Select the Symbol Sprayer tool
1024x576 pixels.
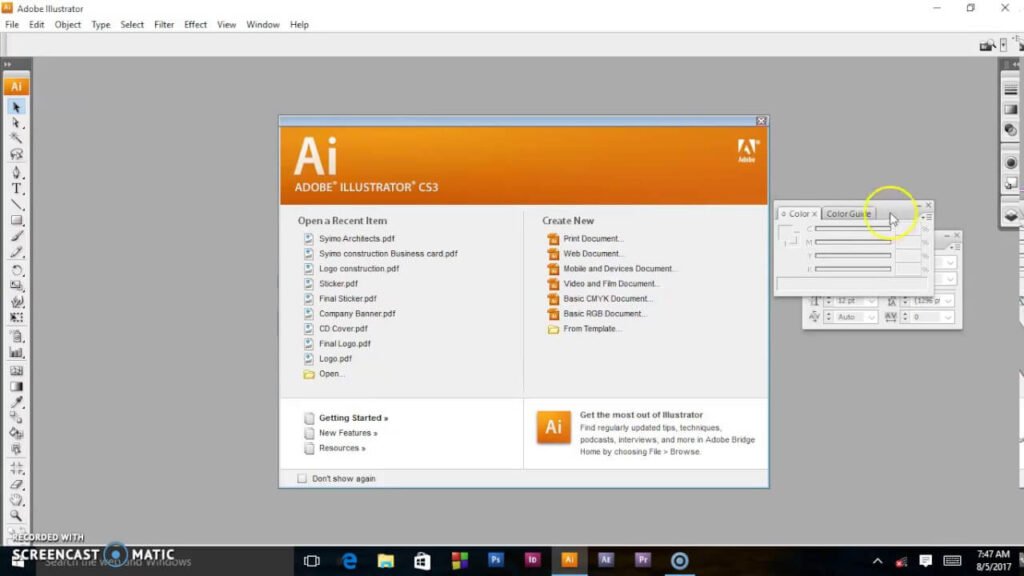pos(16,336)
